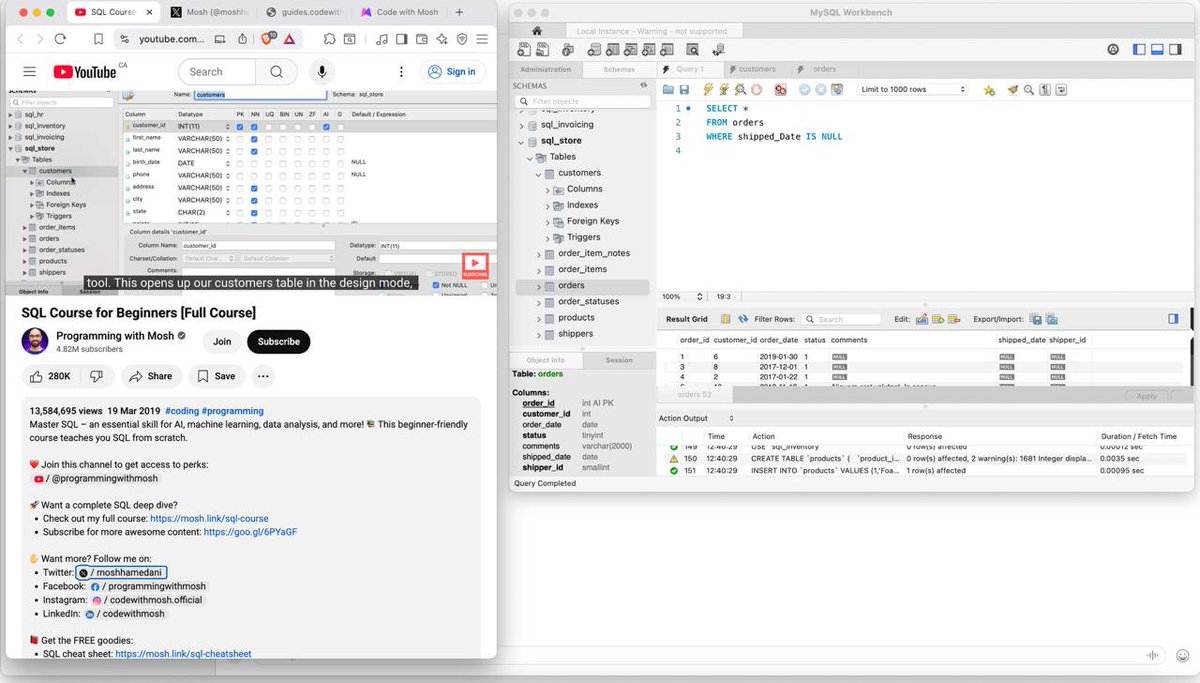The height and width of the screenshot is (683, 1200).
Task: Switch to the Schemas tab
Action: pyautogui.click(x=619, y=70)
